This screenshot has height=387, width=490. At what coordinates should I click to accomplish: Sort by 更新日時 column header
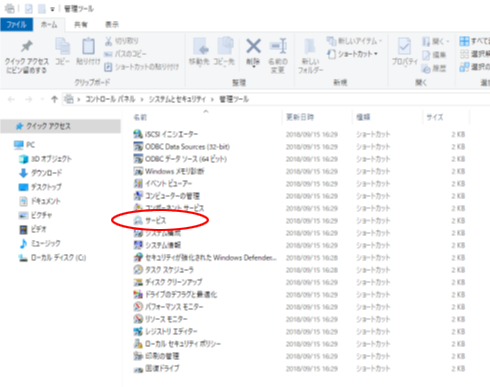[300, 117]
